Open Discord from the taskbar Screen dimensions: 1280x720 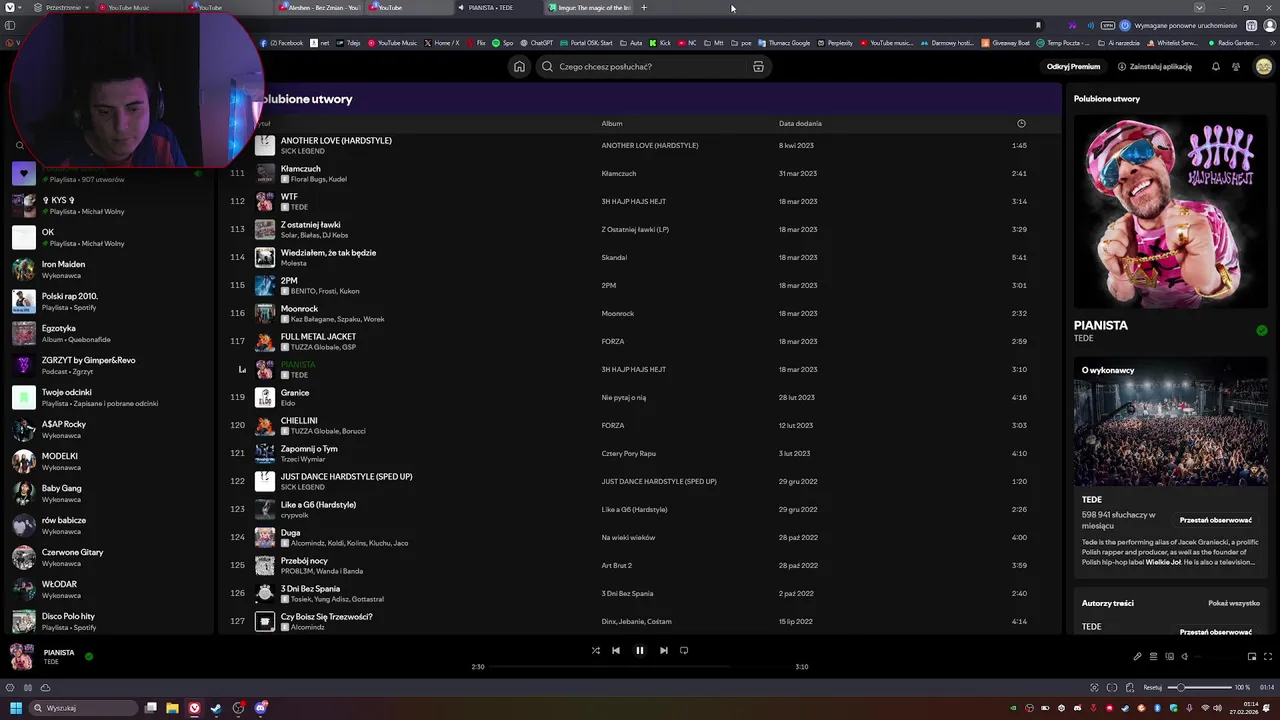tap(260, 708)
